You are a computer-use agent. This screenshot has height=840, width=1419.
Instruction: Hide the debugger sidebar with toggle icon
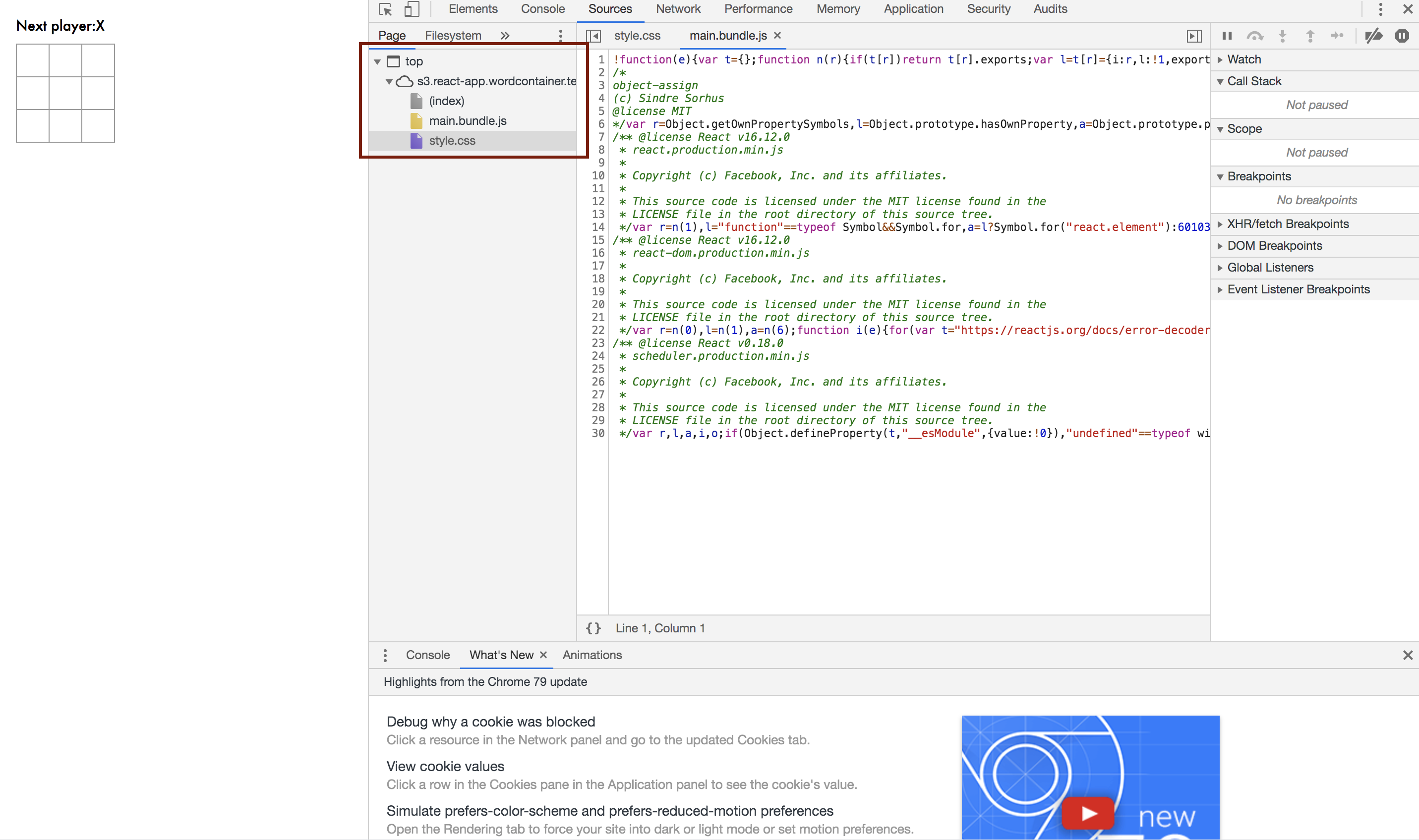click(1194, 36)
